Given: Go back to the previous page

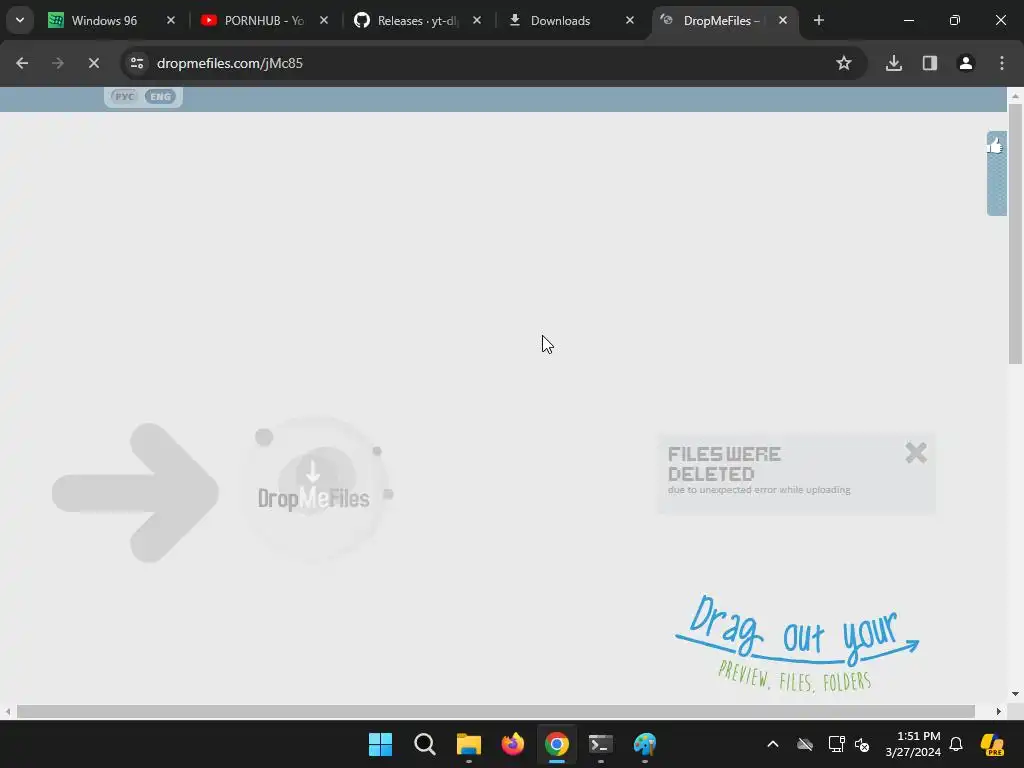Looking at the screenshot, I should [x=22, y=63].
